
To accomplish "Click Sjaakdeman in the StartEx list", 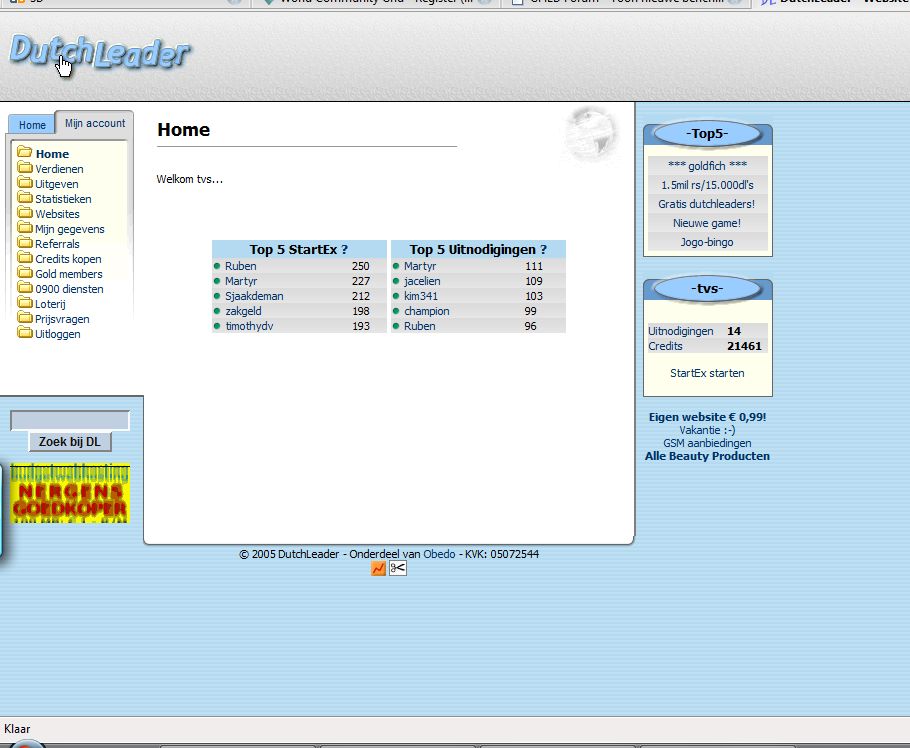I will (254, 296).
